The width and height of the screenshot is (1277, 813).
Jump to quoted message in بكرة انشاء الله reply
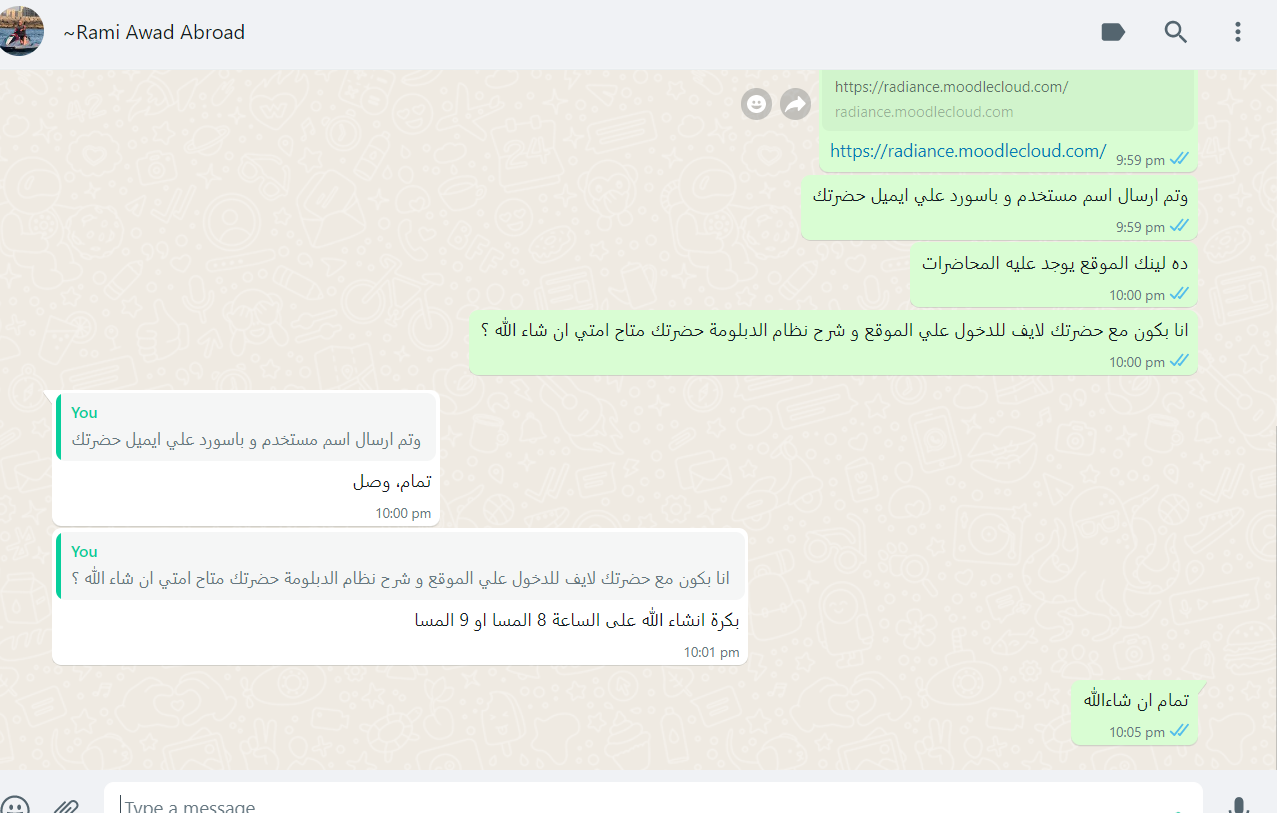click(x=401, y=565)
